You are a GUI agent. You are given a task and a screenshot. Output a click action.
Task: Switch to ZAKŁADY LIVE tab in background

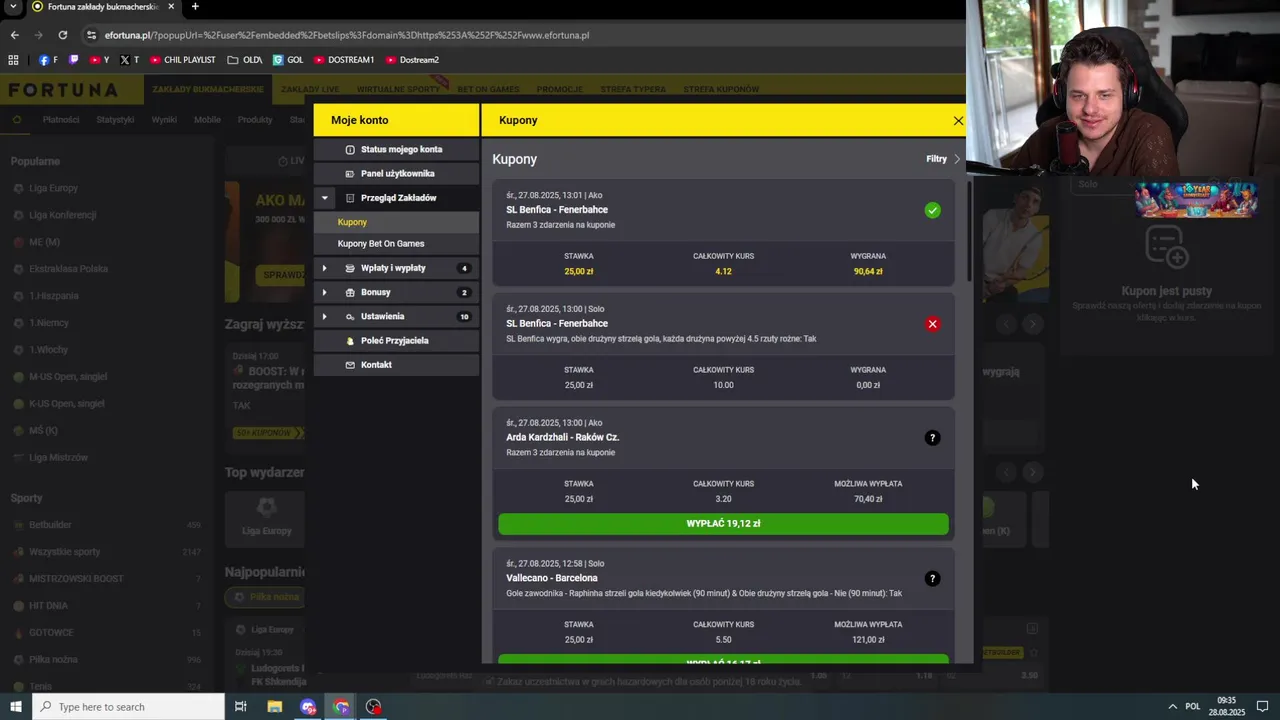click(311, 89)
